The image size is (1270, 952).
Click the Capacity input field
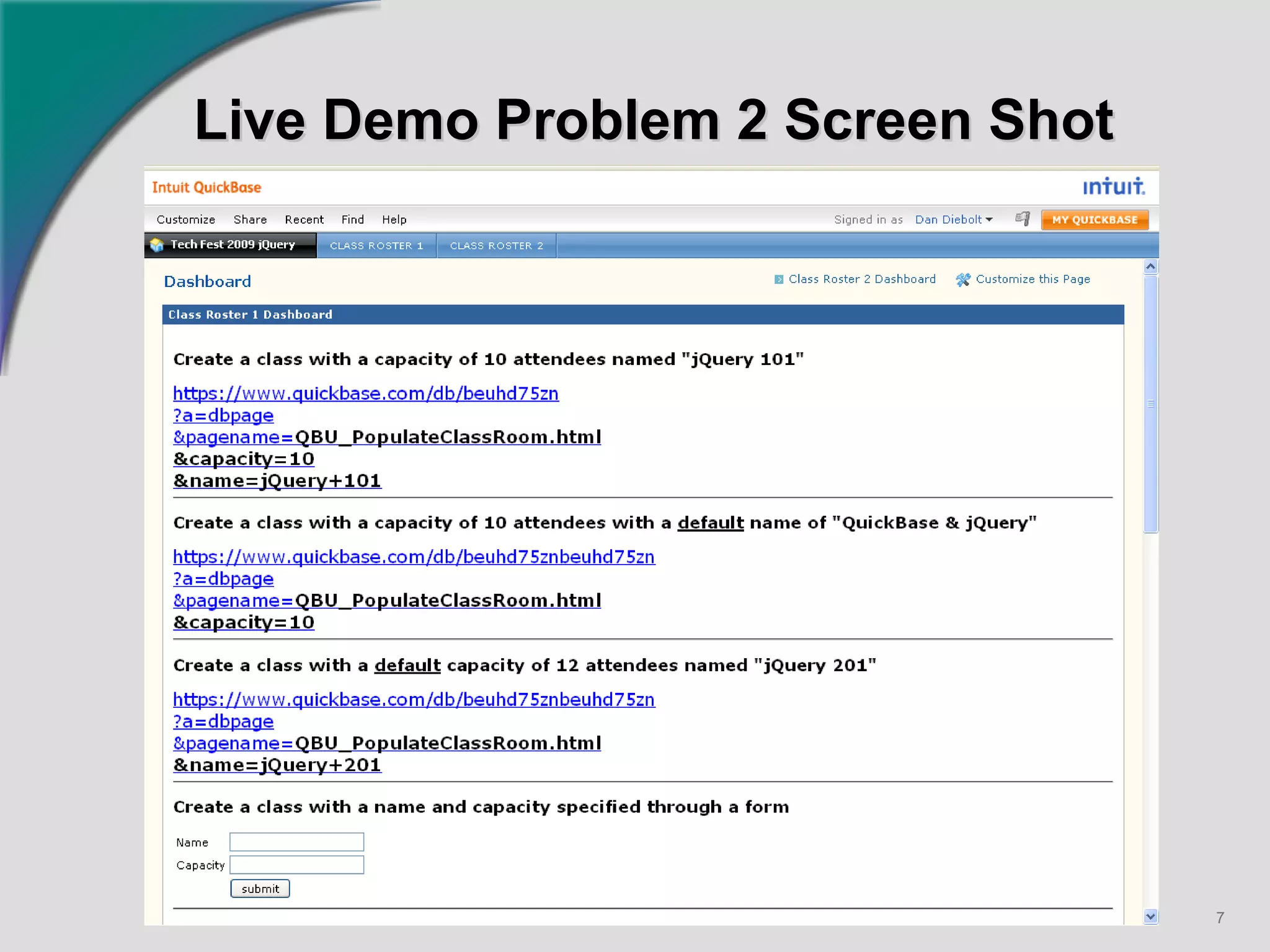296,865
